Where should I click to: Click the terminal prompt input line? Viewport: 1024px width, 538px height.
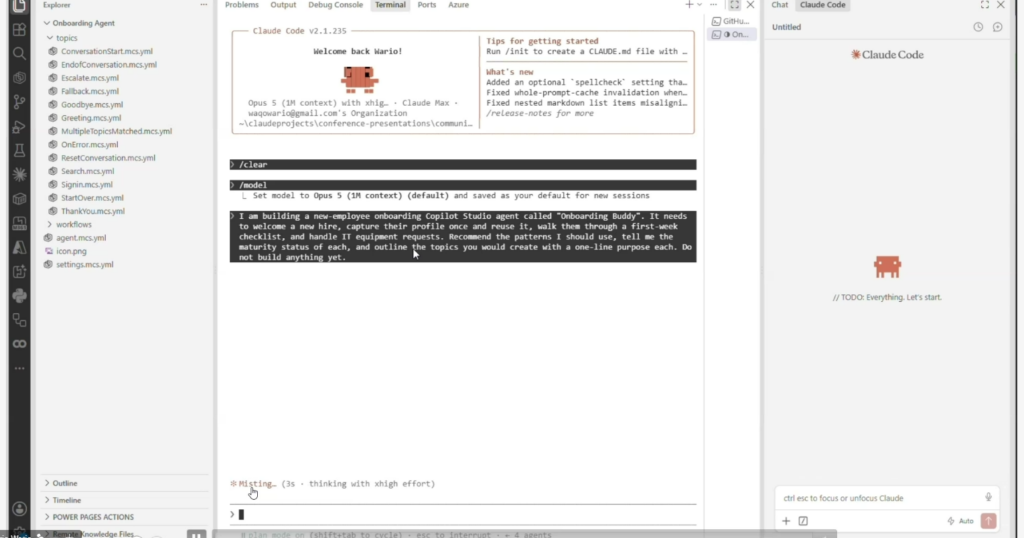(463, 514)
